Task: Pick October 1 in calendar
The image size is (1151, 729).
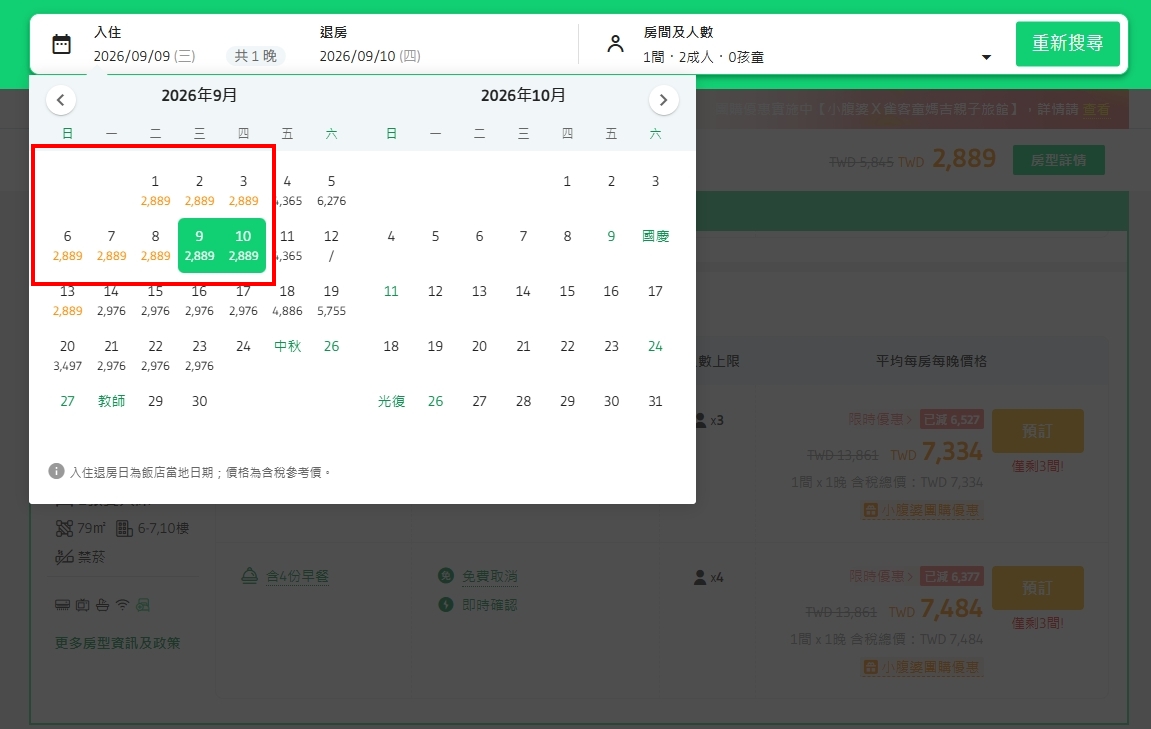Action: [567, 181]
